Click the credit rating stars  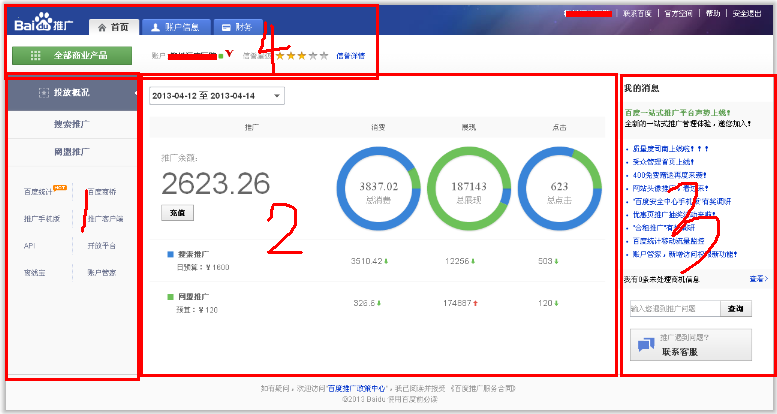302,56
